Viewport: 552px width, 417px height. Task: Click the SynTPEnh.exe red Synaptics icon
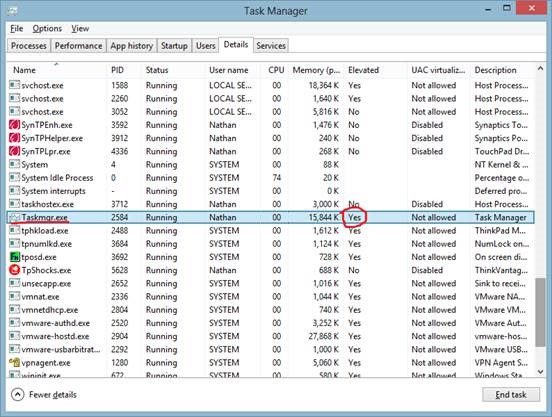pos(14,125)
